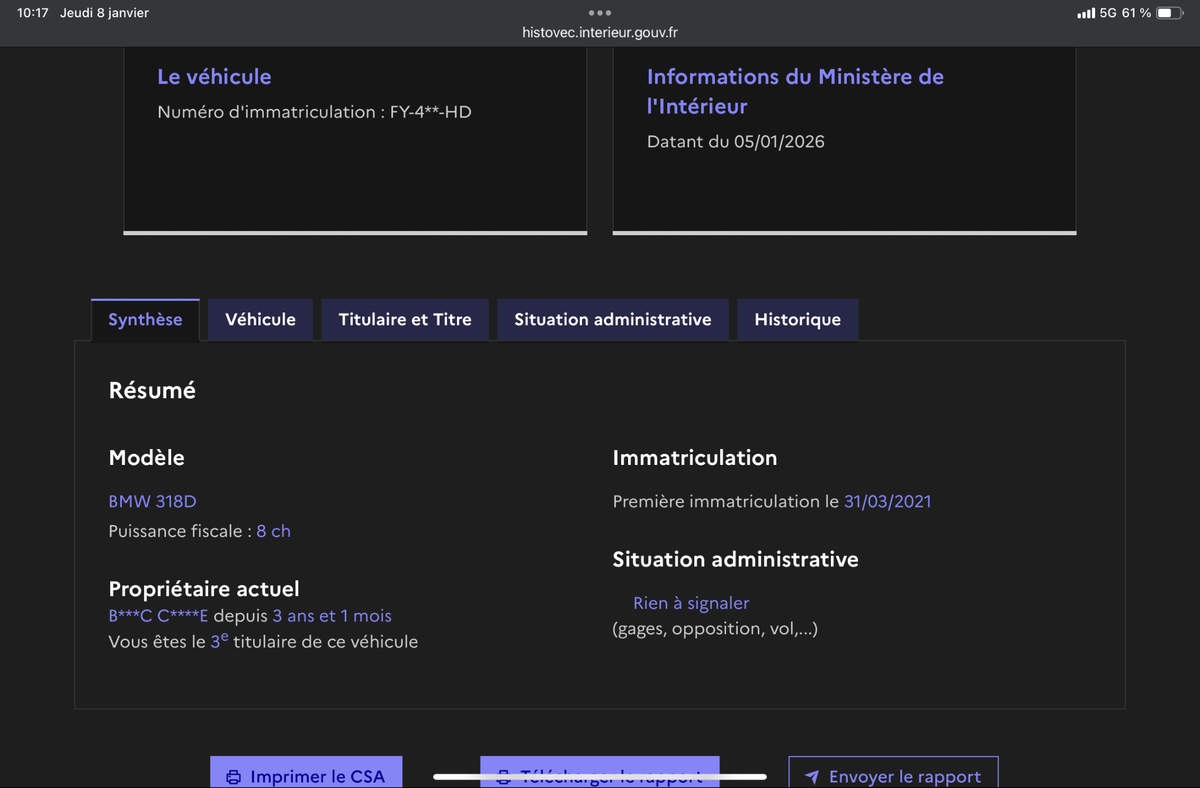Tap the 10:17 clock in status bar
Image resolution: width=1200 pixels, height=788 pixels.
pyautogui.click(x=33, y=13)
